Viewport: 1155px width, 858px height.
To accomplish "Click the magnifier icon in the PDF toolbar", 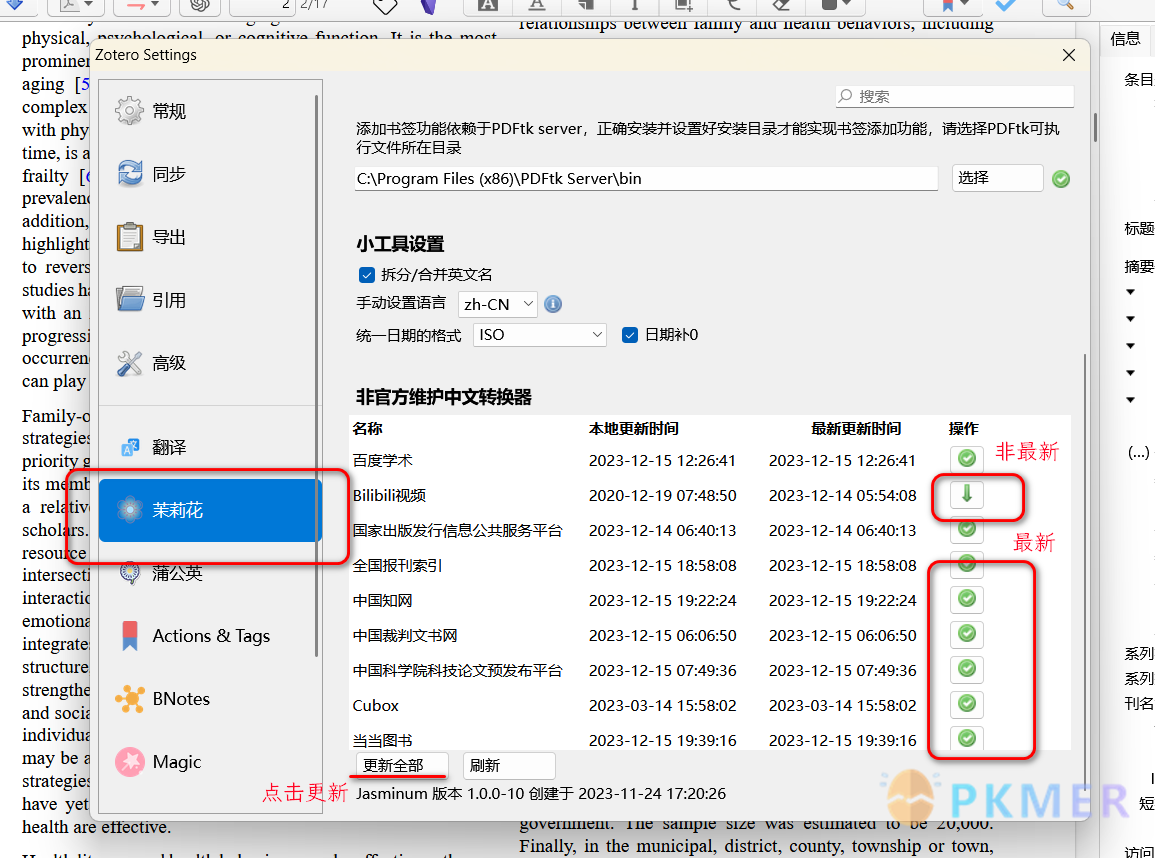I will (x=1065, y=6).
